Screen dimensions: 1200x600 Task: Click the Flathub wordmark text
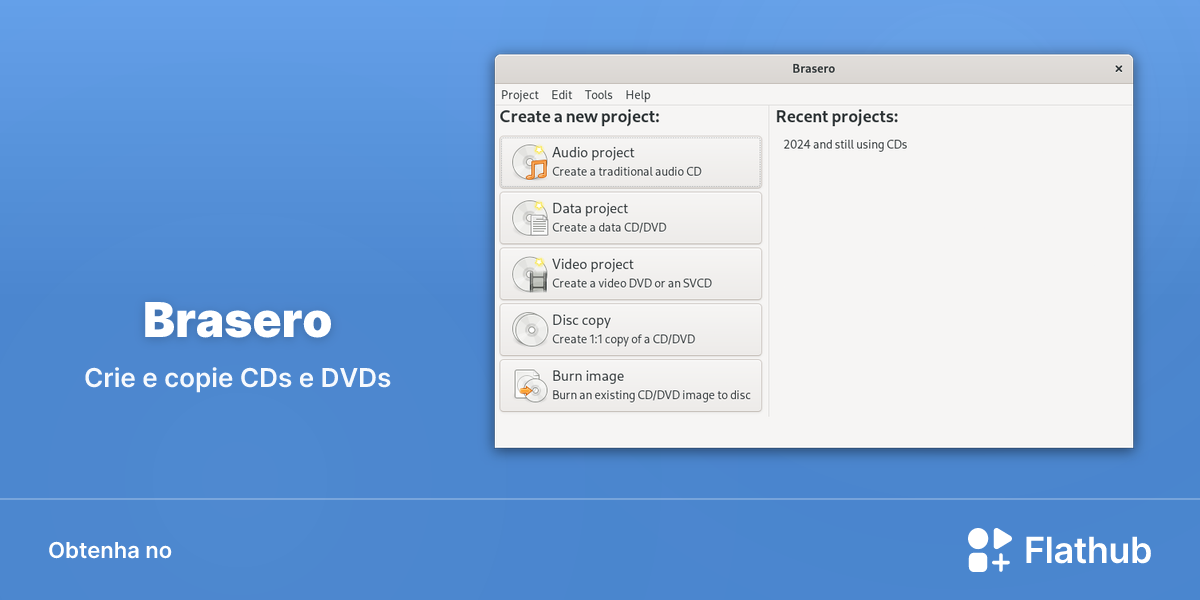(1088, 550)
